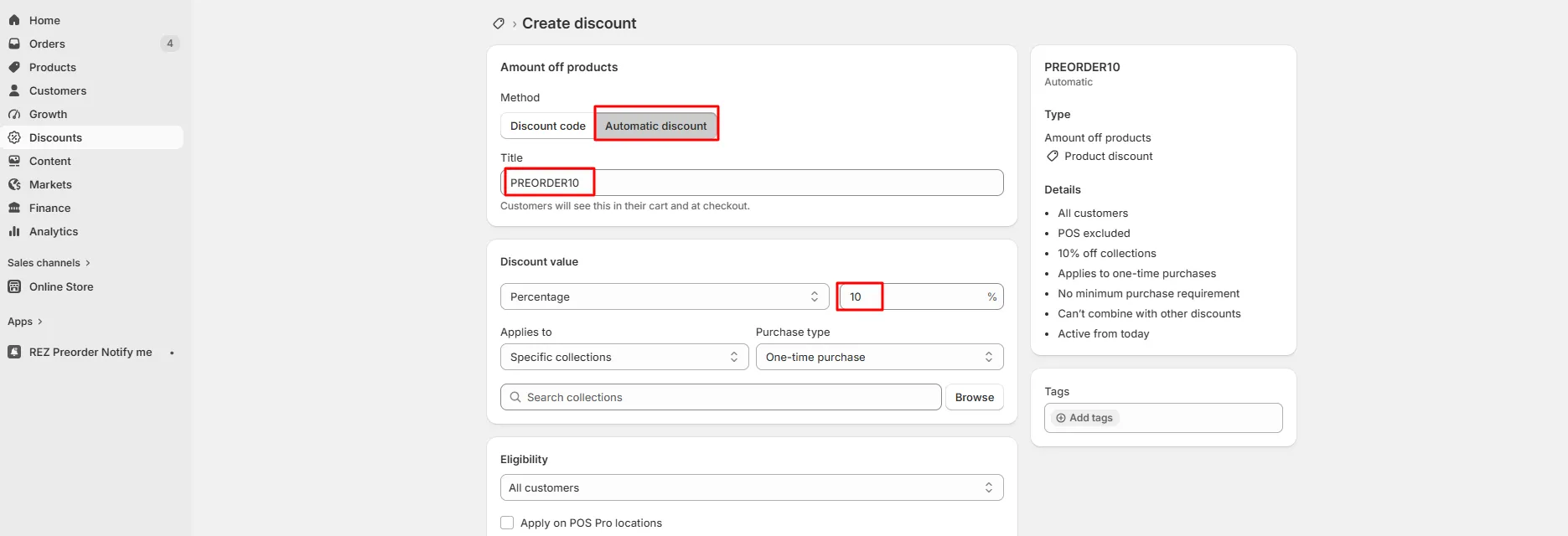
Task: Open Markets in the sidebar
Action: [92, 184]
